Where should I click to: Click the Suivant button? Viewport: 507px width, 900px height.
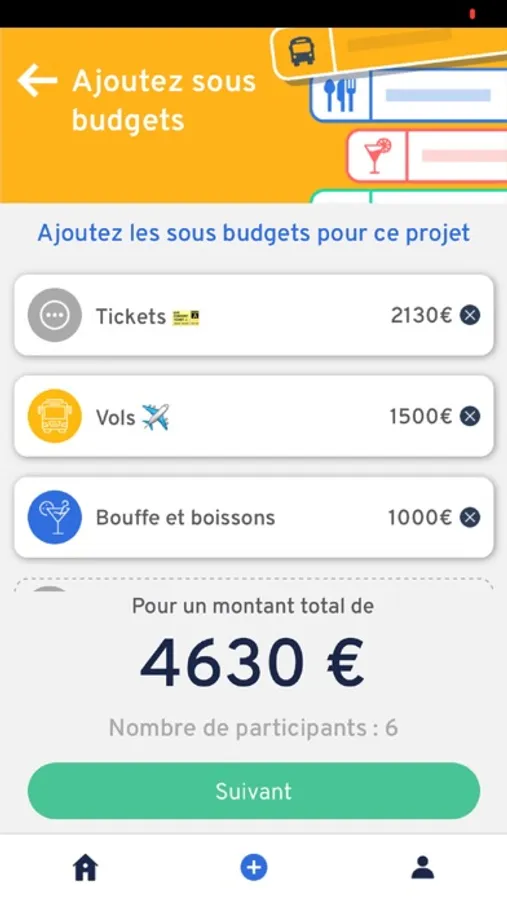pyautogui.click(x=254, y=791)
